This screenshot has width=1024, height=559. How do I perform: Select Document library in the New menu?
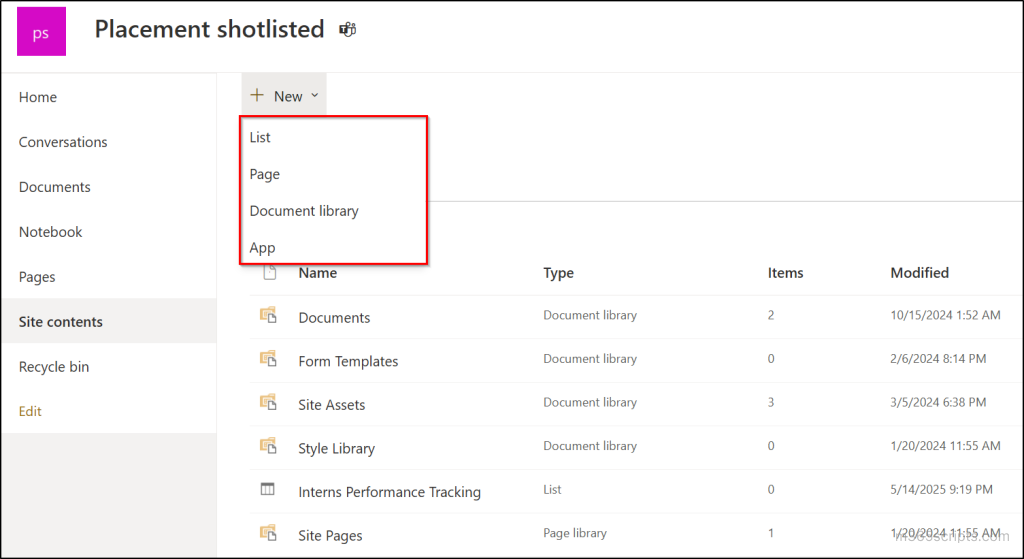point(304,211)
